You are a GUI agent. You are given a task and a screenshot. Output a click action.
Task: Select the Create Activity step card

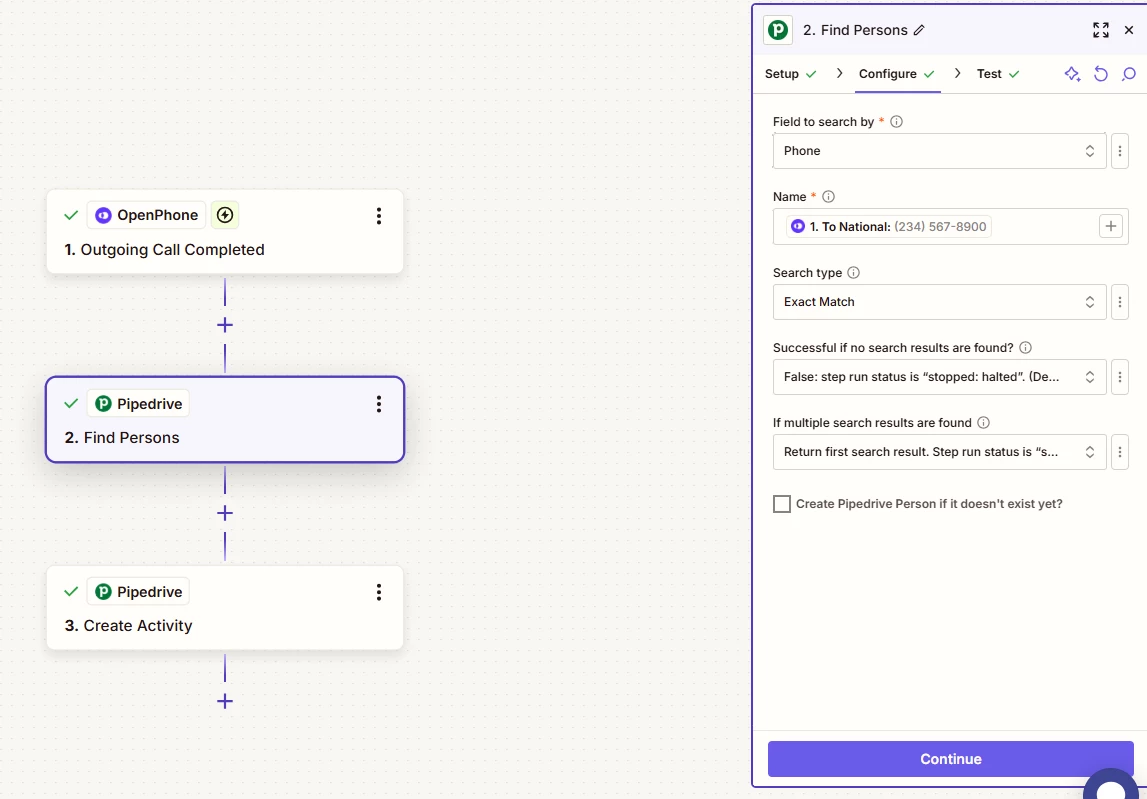tap(225, 607)
